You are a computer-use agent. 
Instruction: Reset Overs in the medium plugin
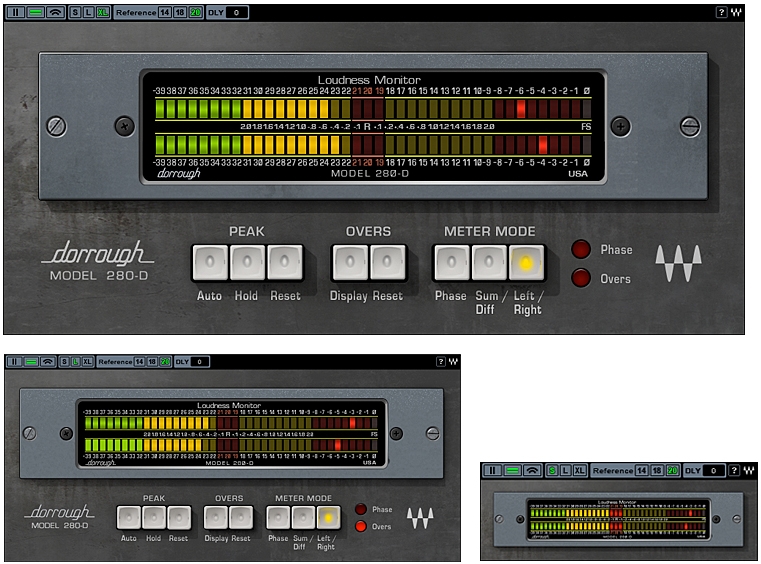coord(241,518)
